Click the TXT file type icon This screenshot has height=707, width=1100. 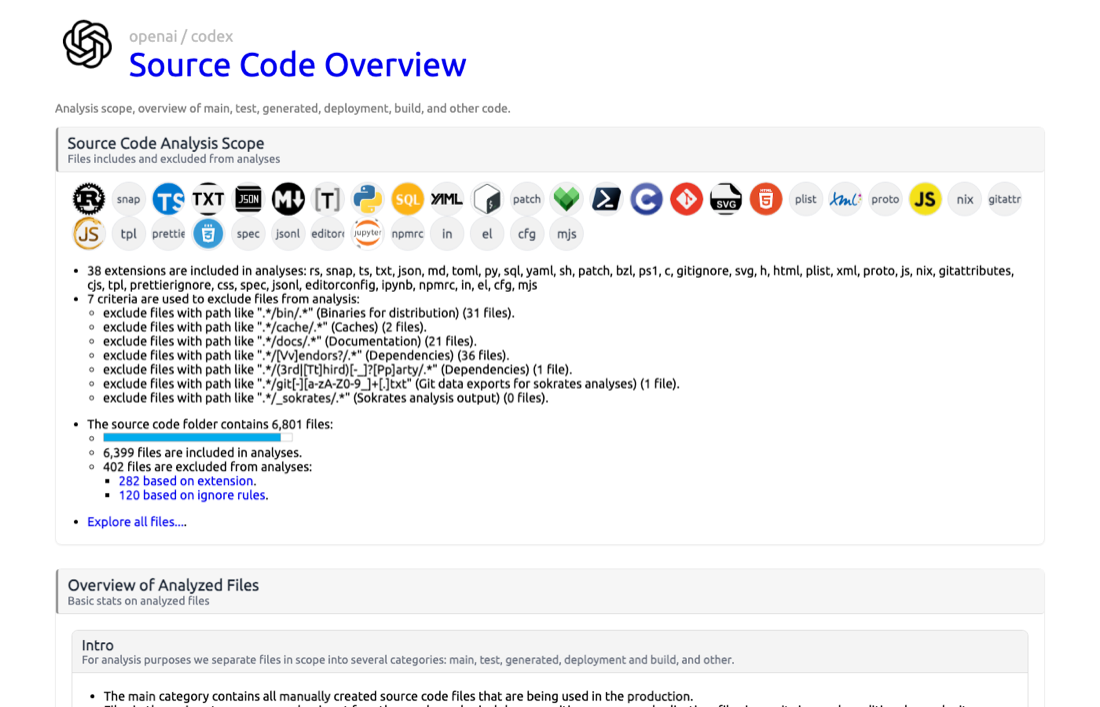pyautogui.click(x=208, y=199)
